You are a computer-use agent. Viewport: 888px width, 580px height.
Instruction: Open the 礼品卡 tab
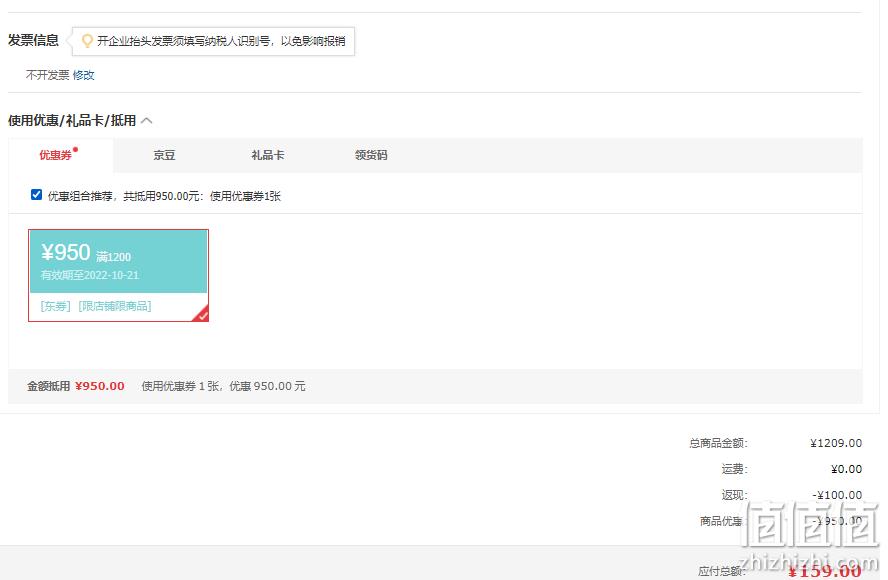pyautogui.click(x=268, y=155)
